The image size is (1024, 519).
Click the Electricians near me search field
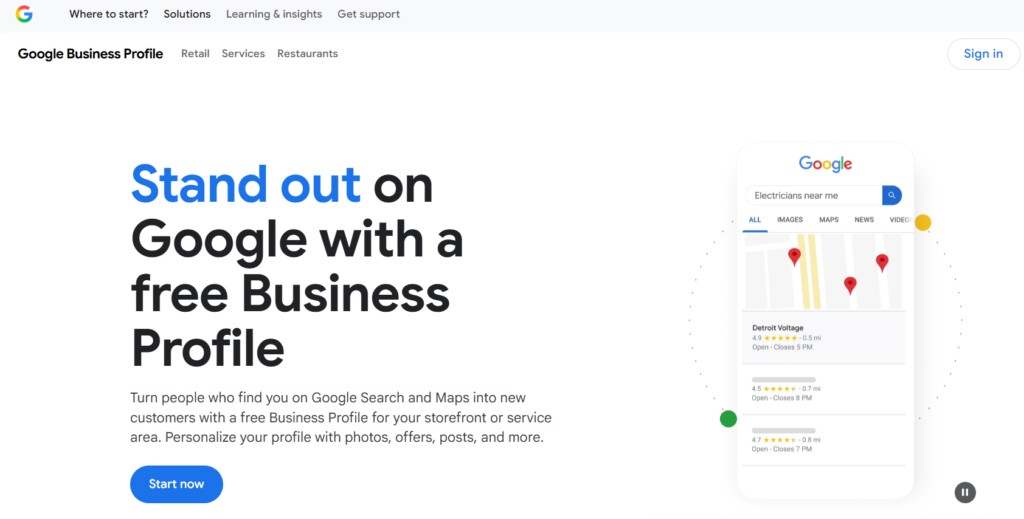[812, 195]
